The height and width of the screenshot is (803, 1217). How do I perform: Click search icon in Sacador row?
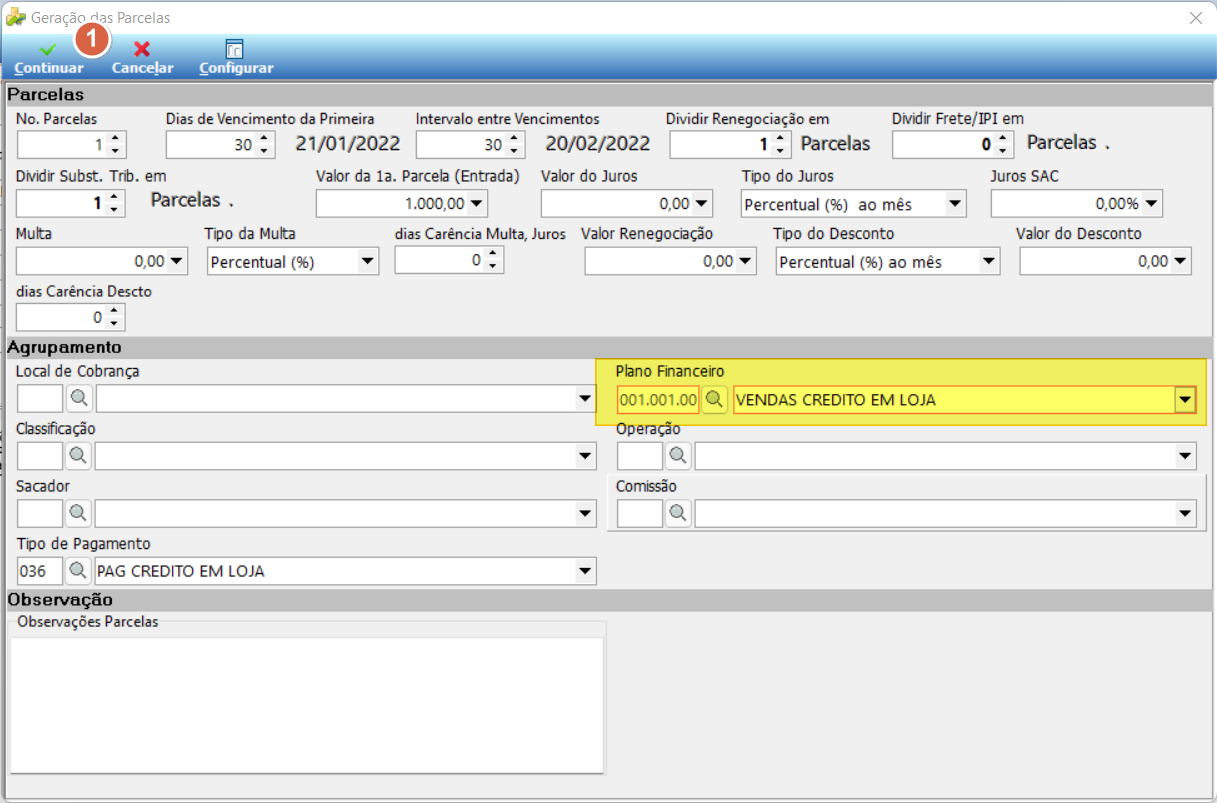click(79, 514)
